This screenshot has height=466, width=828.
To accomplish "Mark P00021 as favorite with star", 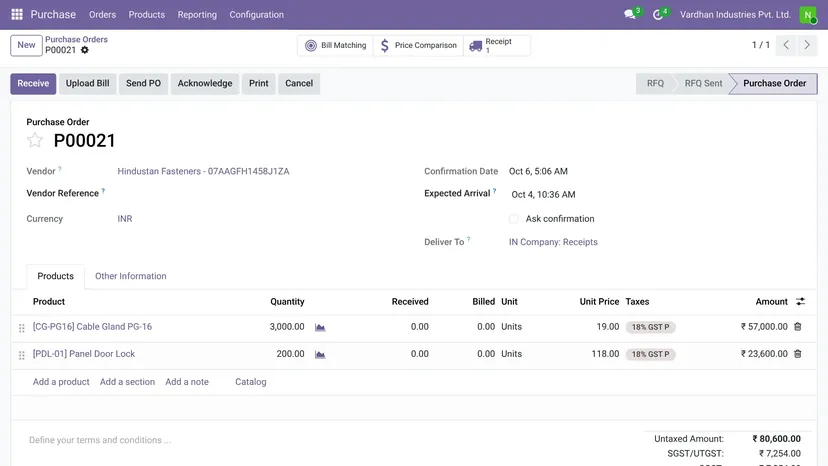I will [x=35, y=140].
